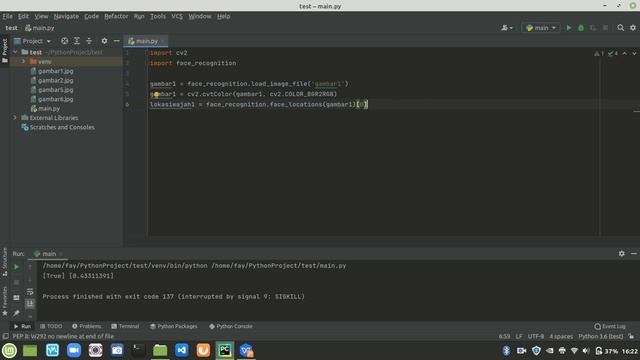This screenshot has width=640, height=360.
Task: Change Python 3.6 interpreter in status bar
Action: click(x=600, y=336)
